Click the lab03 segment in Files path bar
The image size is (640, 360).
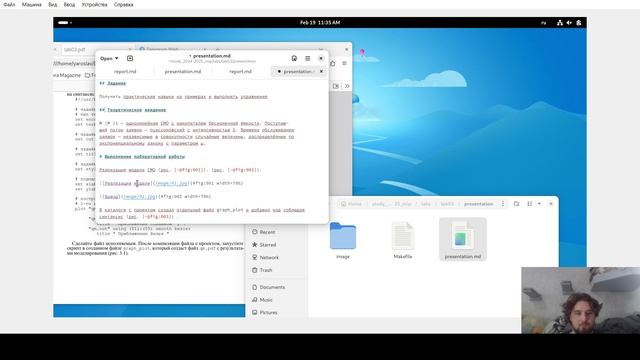pos(447,204)
